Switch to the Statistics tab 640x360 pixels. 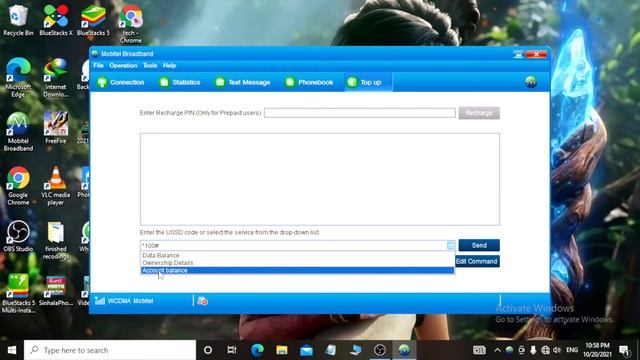tap(180, 82)
